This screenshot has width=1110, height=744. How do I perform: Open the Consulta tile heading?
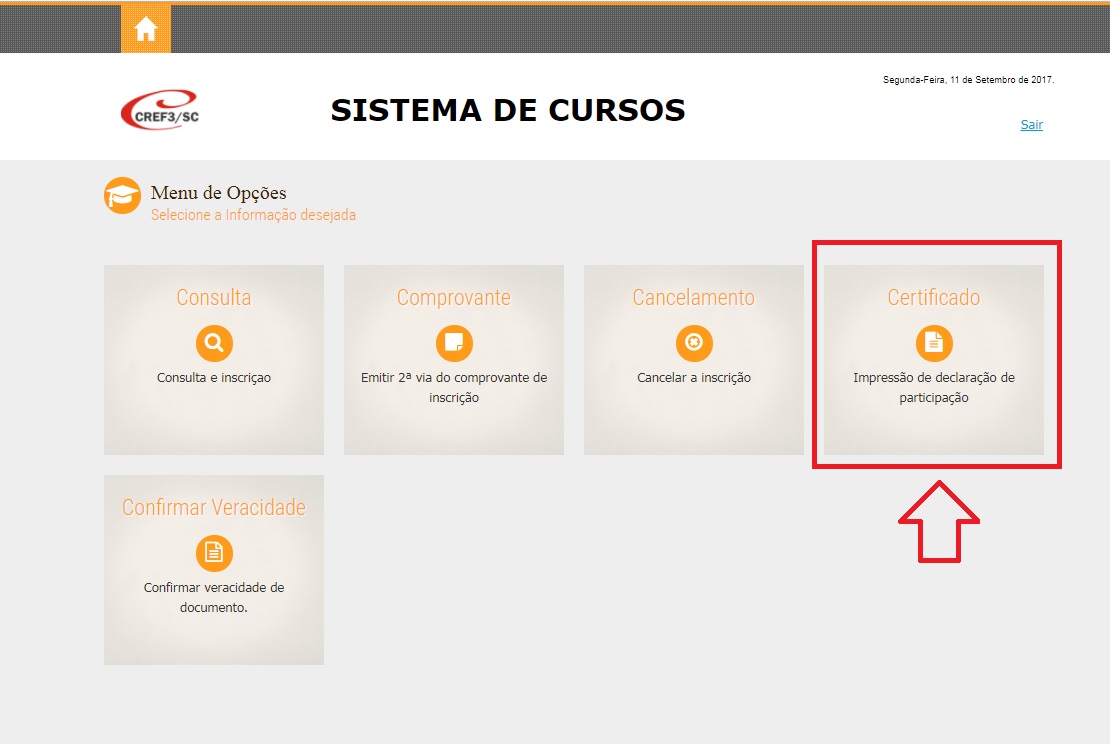click(x=214, y=298)
